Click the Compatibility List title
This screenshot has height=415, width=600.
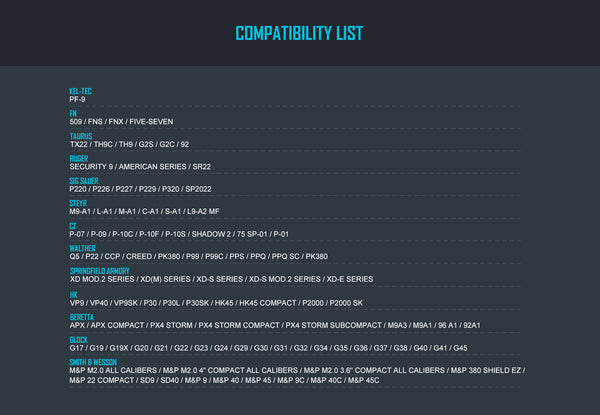[x=299, y=34]
